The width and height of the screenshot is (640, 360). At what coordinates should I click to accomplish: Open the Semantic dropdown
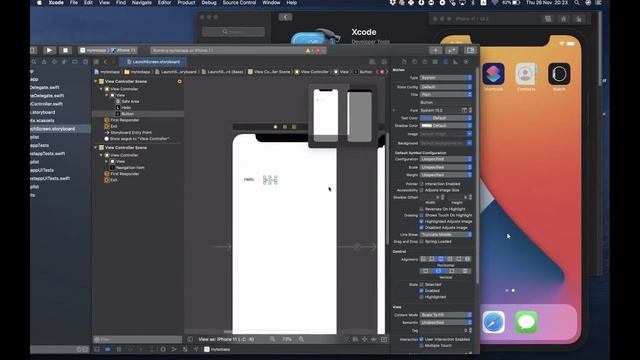[446, 322]
